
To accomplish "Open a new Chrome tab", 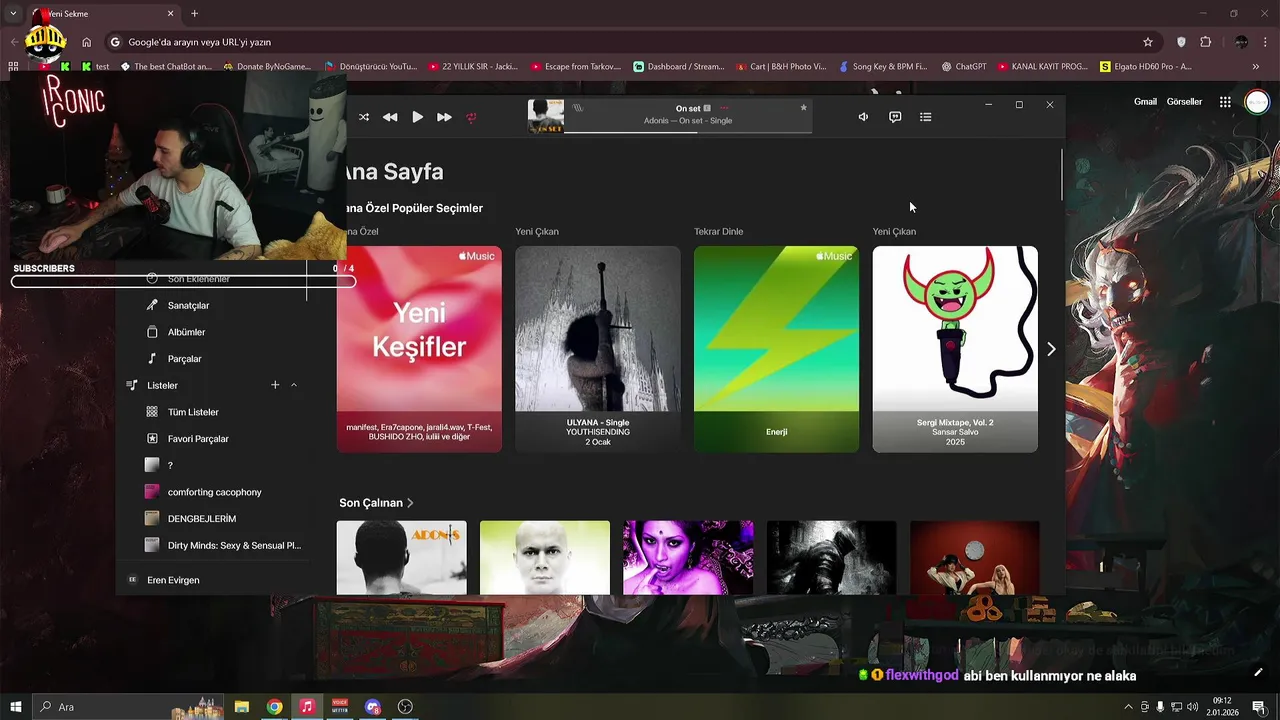I will pos(194,14).
